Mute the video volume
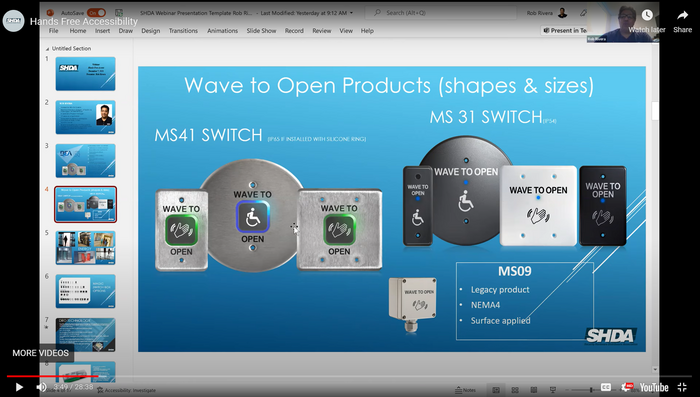This screenshot has height=397, width=700. point(41,387)
